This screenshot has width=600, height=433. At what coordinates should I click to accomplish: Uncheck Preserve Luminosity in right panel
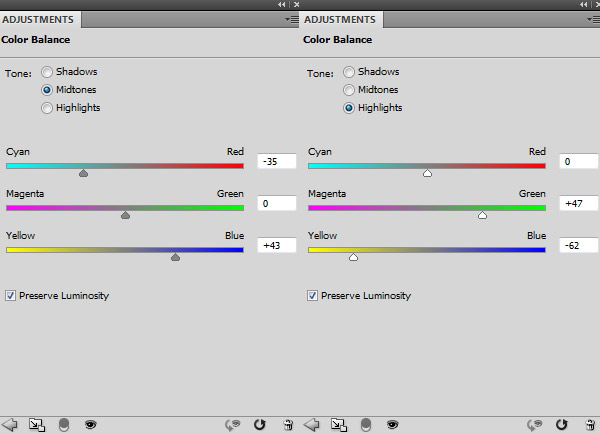[313, 296]
